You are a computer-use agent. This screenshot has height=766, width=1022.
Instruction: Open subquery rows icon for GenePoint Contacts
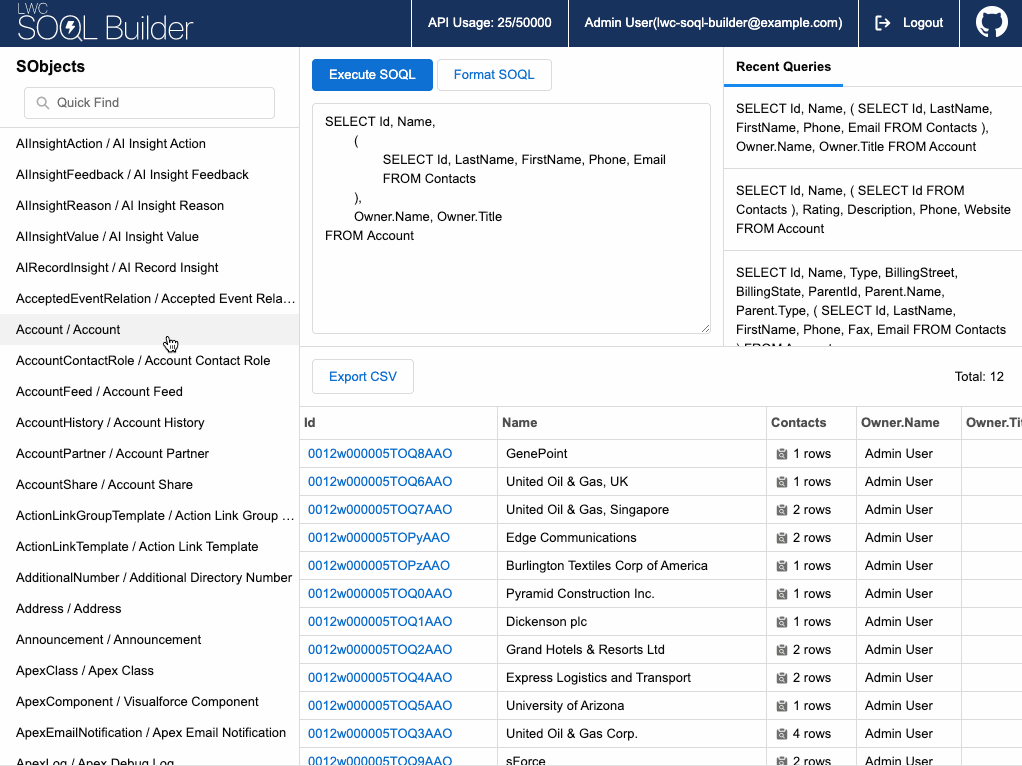click(783, 453)
